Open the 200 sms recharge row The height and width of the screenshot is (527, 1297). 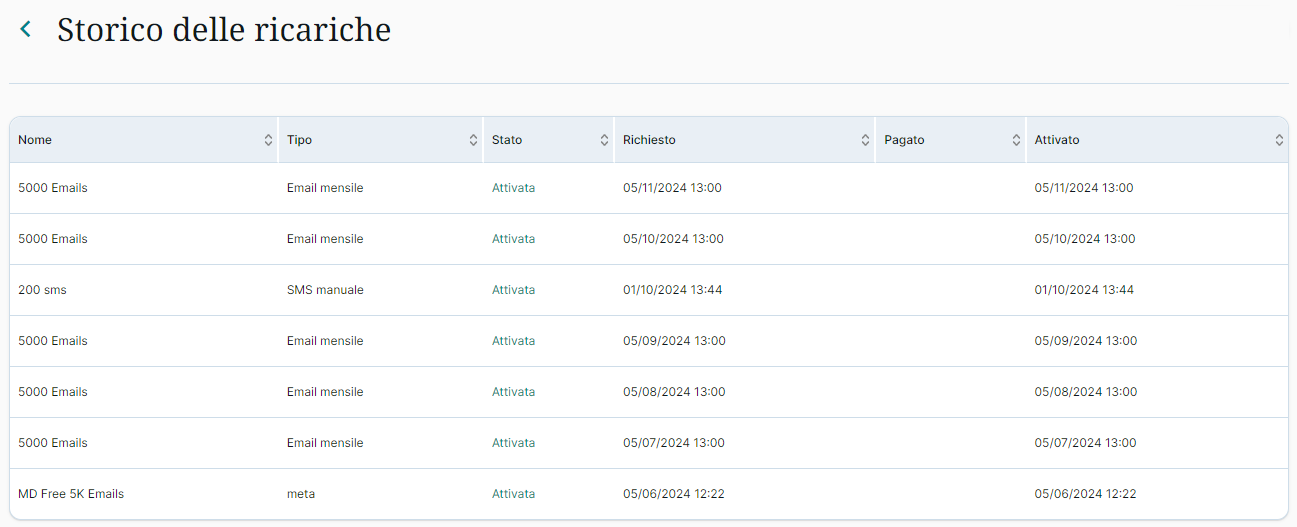click(43, 290)
